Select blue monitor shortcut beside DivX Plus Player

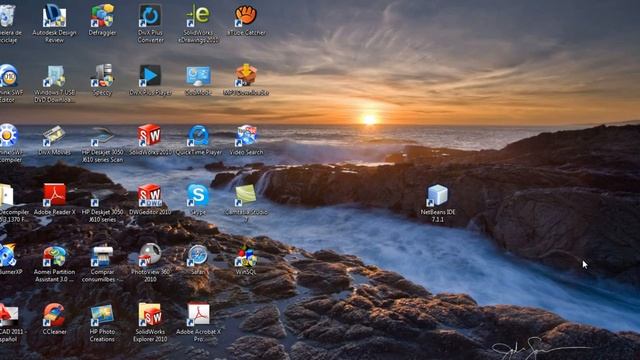(198, 76)
